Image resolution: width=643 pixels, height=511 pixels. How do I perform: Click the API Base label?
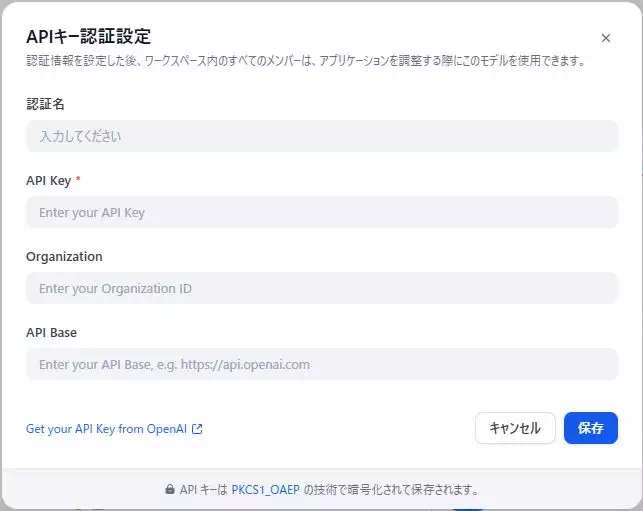[x=51, y=332]
